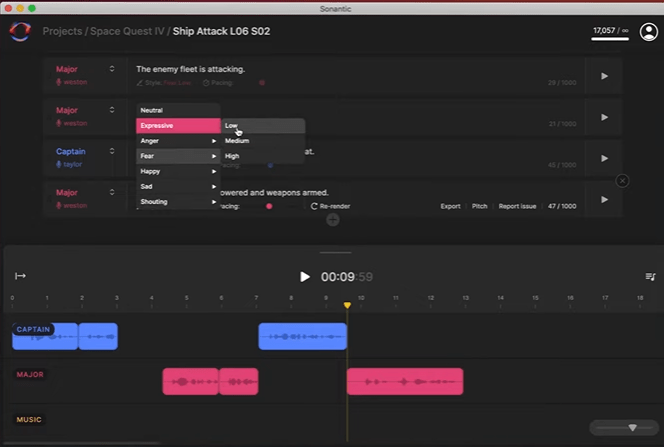Open the timeline playlist music icon

pos(650,276)
